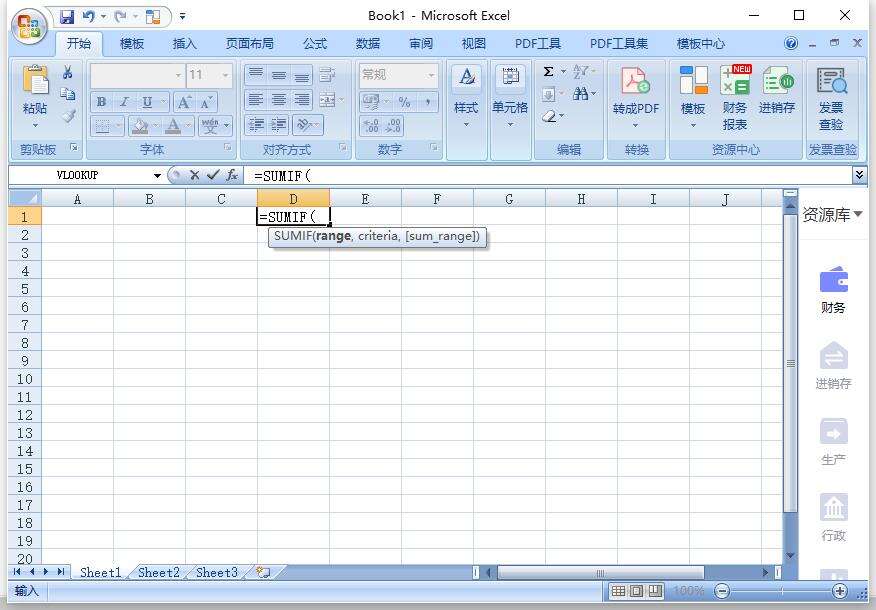The image size is (876, 610).
Task: Cancel the formula entry with X
Action: click(194, 175)
